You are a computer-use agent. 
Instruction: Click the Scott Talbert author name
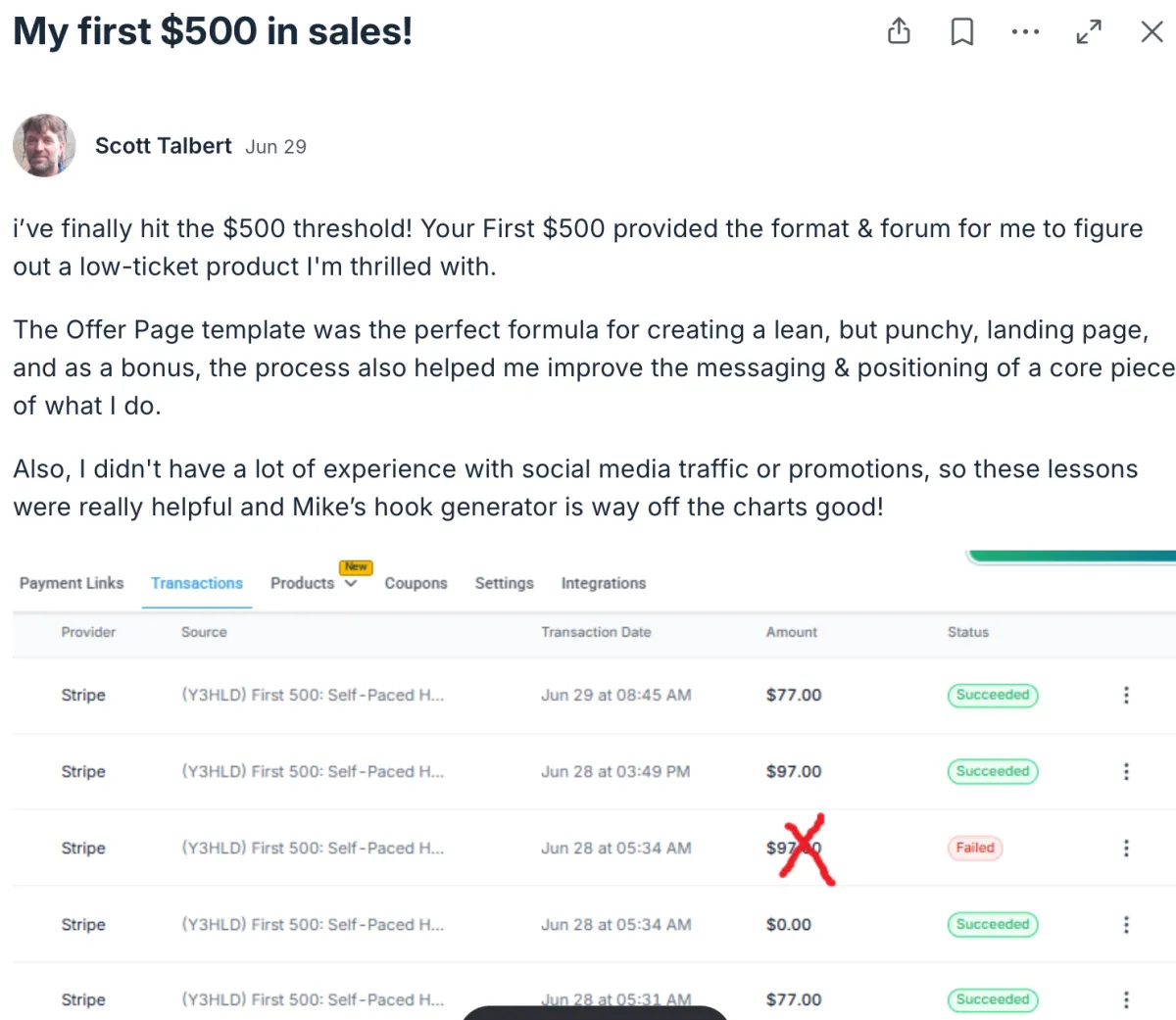click(x=164, y=146)
